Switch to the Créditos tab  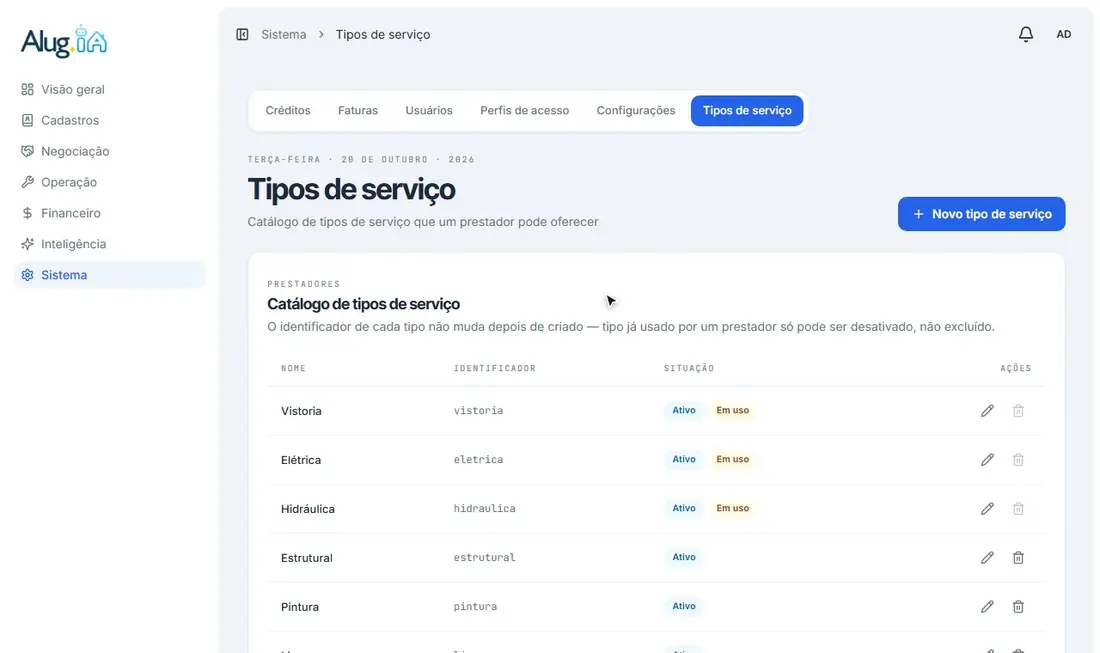tap(288, 111)
